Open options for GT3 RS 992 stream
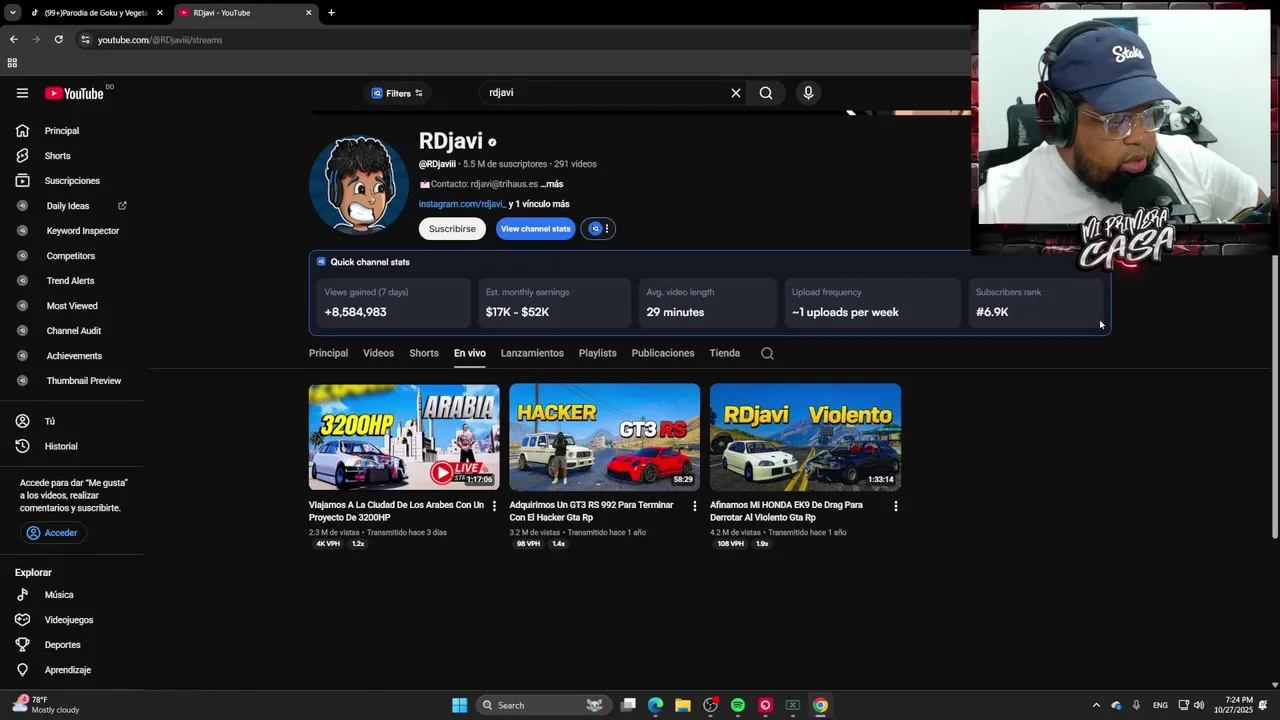This screenshot has height=720, width=1280. tap(695, 506)
